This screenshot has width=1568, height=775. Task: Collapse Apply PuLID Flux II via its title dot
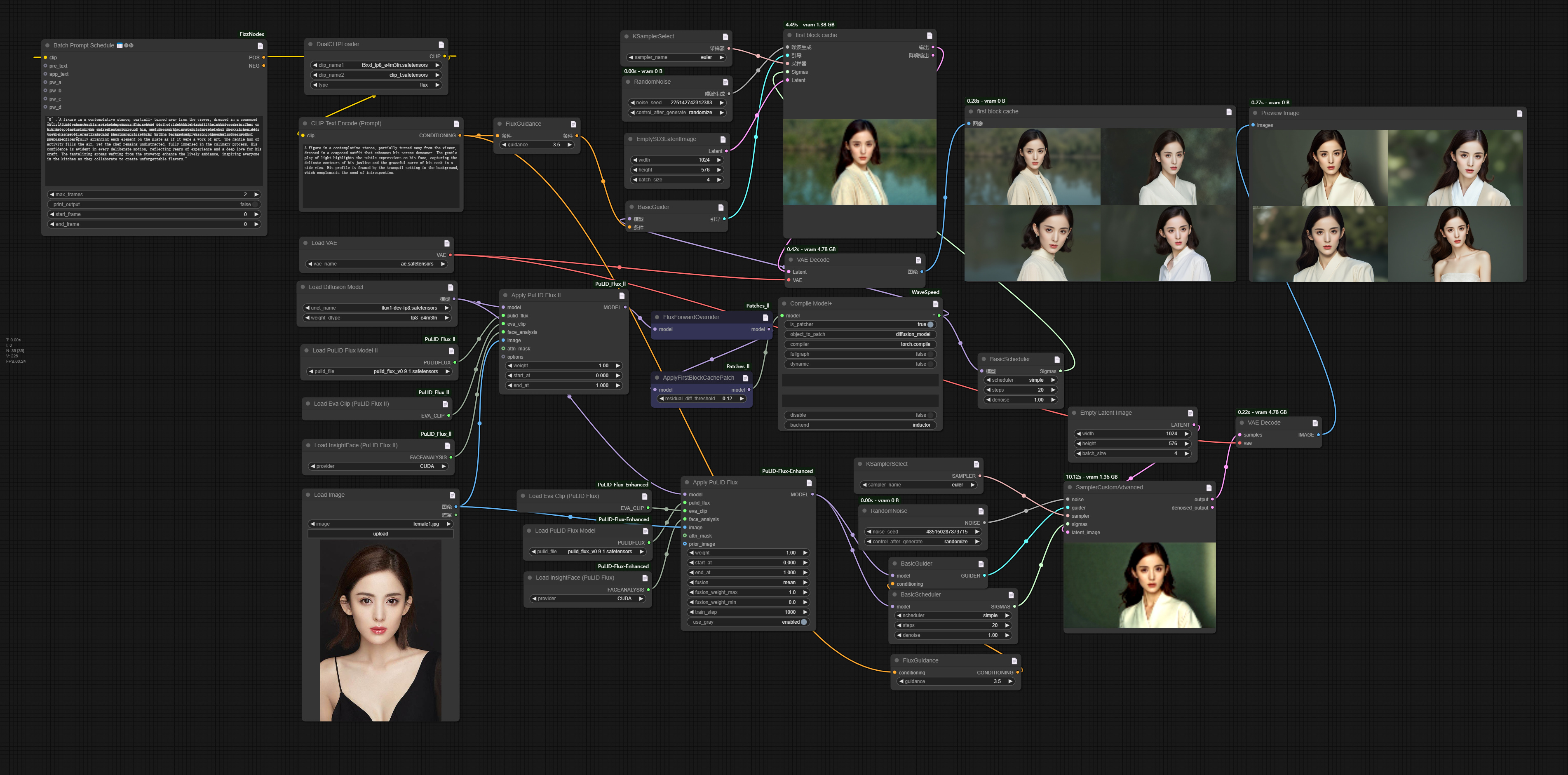505,295
